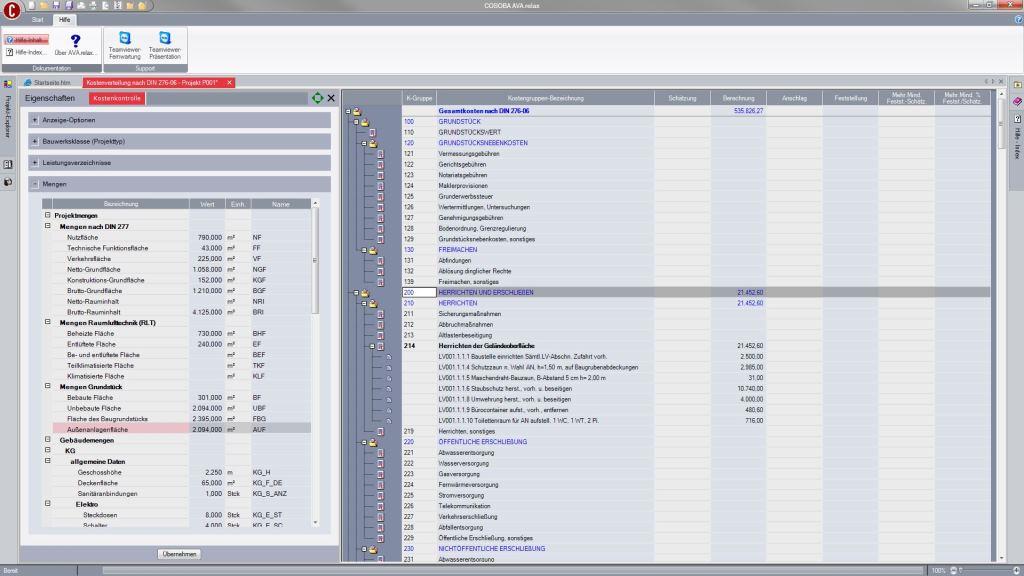
Task: Click the green arrows icon in Eigenschaften header
Action: click(x=317, y=98)
